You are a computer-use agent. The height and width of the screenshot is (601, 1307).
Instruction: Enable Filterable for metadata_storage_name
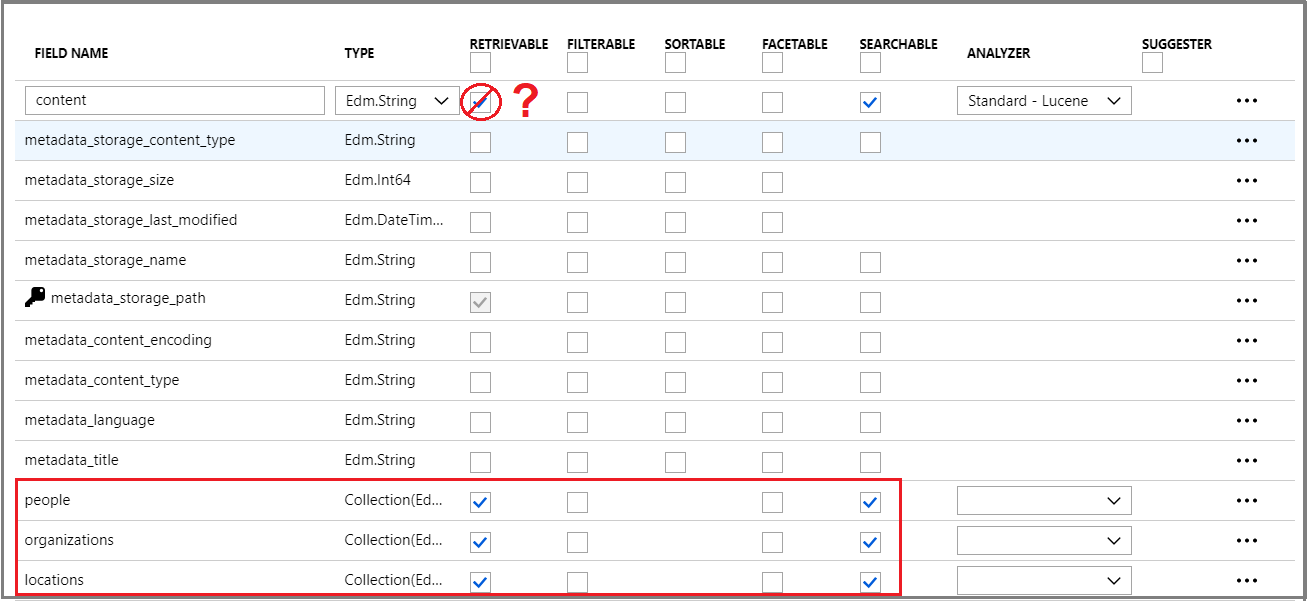pyautogui.click(x=577, y=262)
